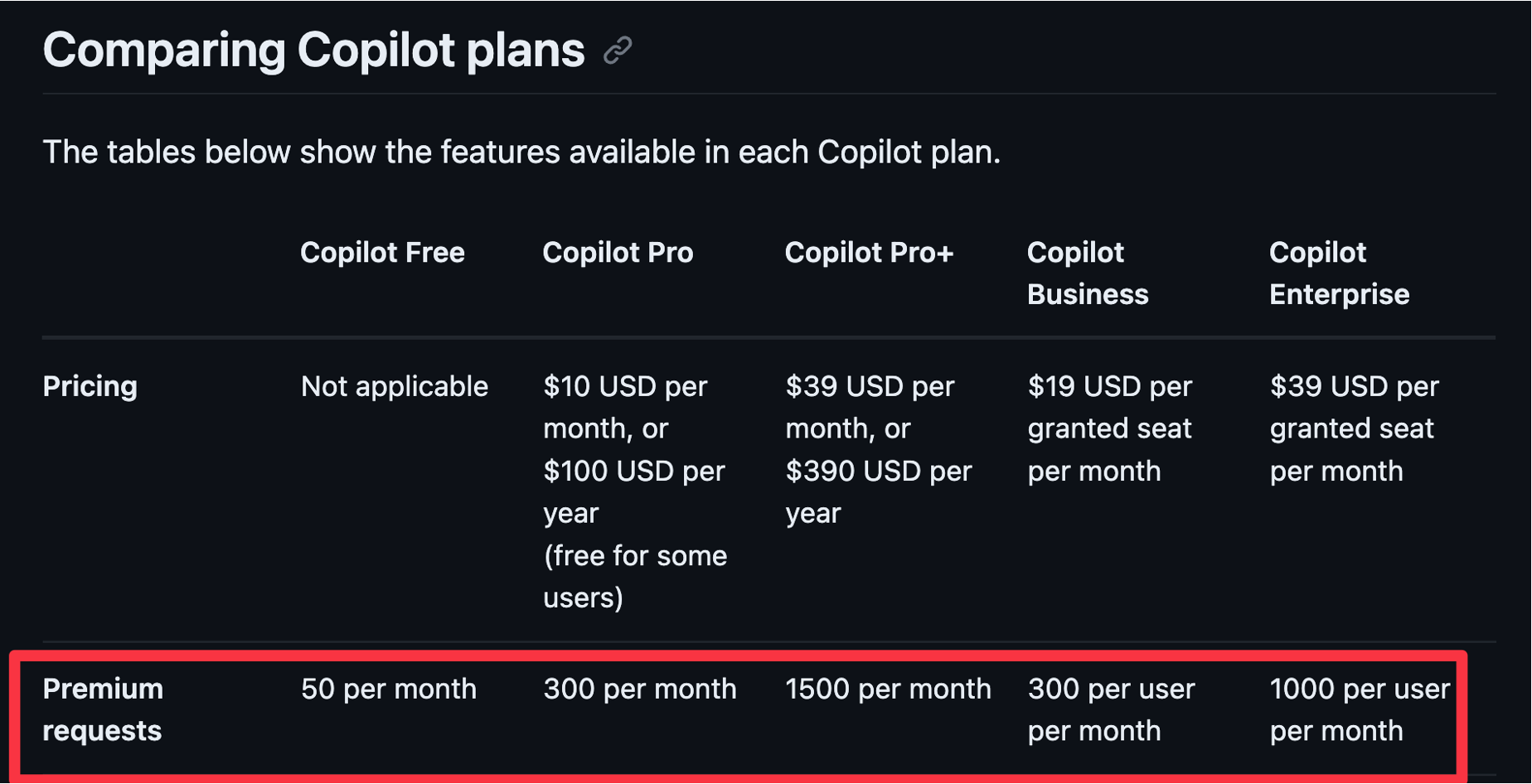Click the $10 USD per month cell
The height and width of the screenshot is (784, 1532).
pos(635,491)
